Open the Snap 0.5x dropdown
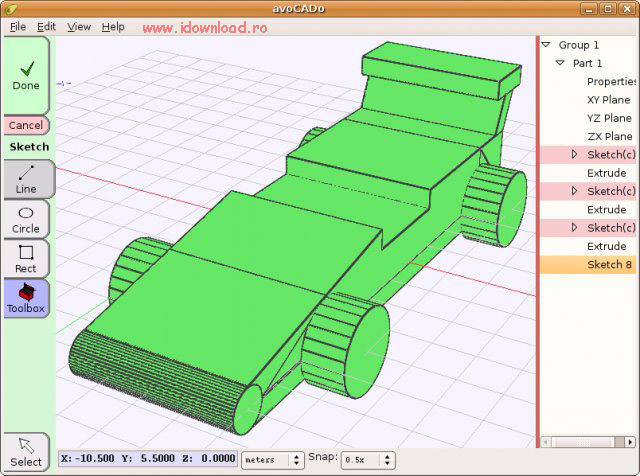The image size is (640, 476). [x=368, y=460]
